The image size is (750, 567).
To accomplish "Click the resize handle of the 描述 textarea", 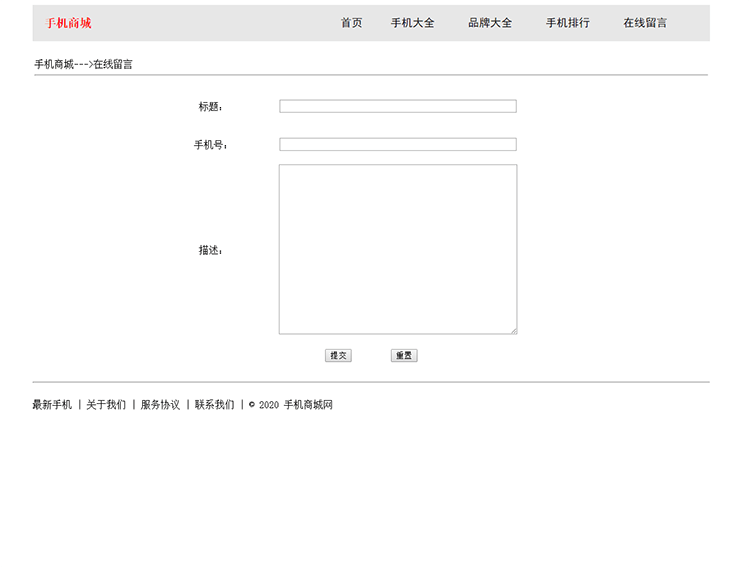I will point(513,330).
